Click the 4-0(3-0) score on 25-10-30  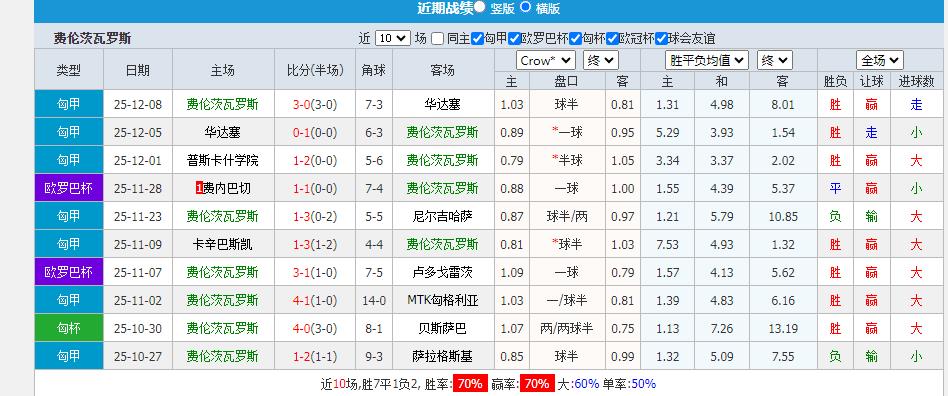point(314,328)
